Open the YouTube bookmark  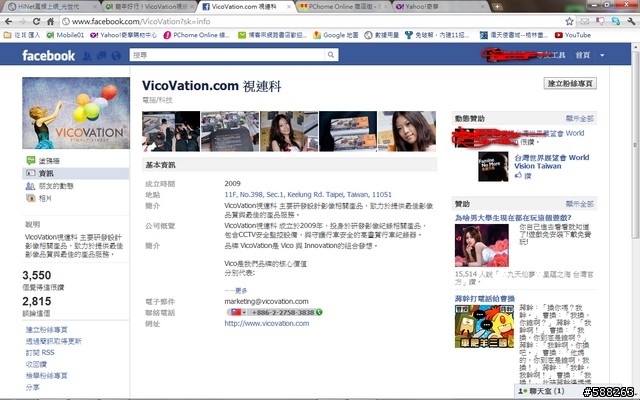[573, 35]
